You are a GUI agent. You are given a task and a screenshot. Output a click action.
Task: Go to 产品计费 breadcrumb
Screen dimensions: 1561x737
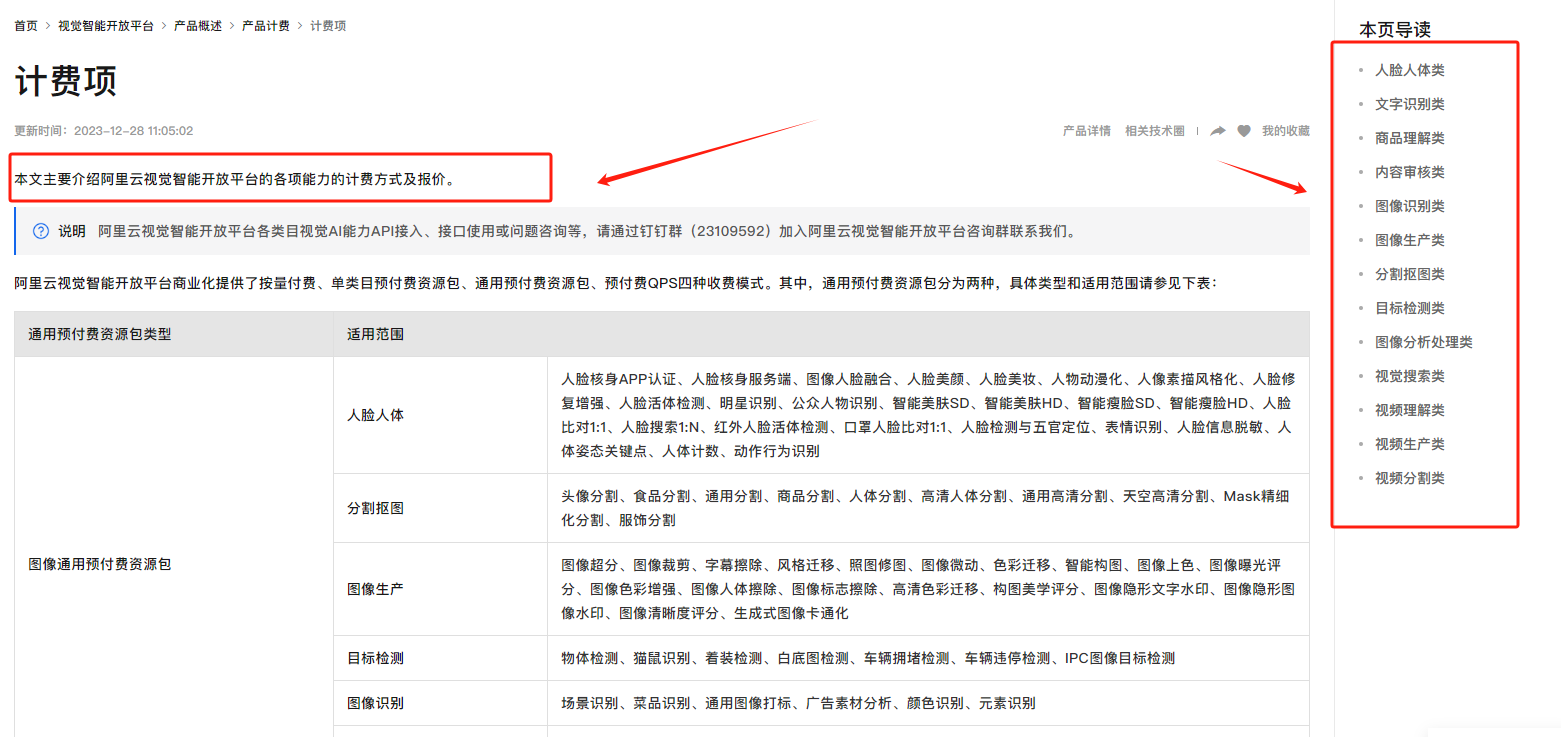point(266,26)
